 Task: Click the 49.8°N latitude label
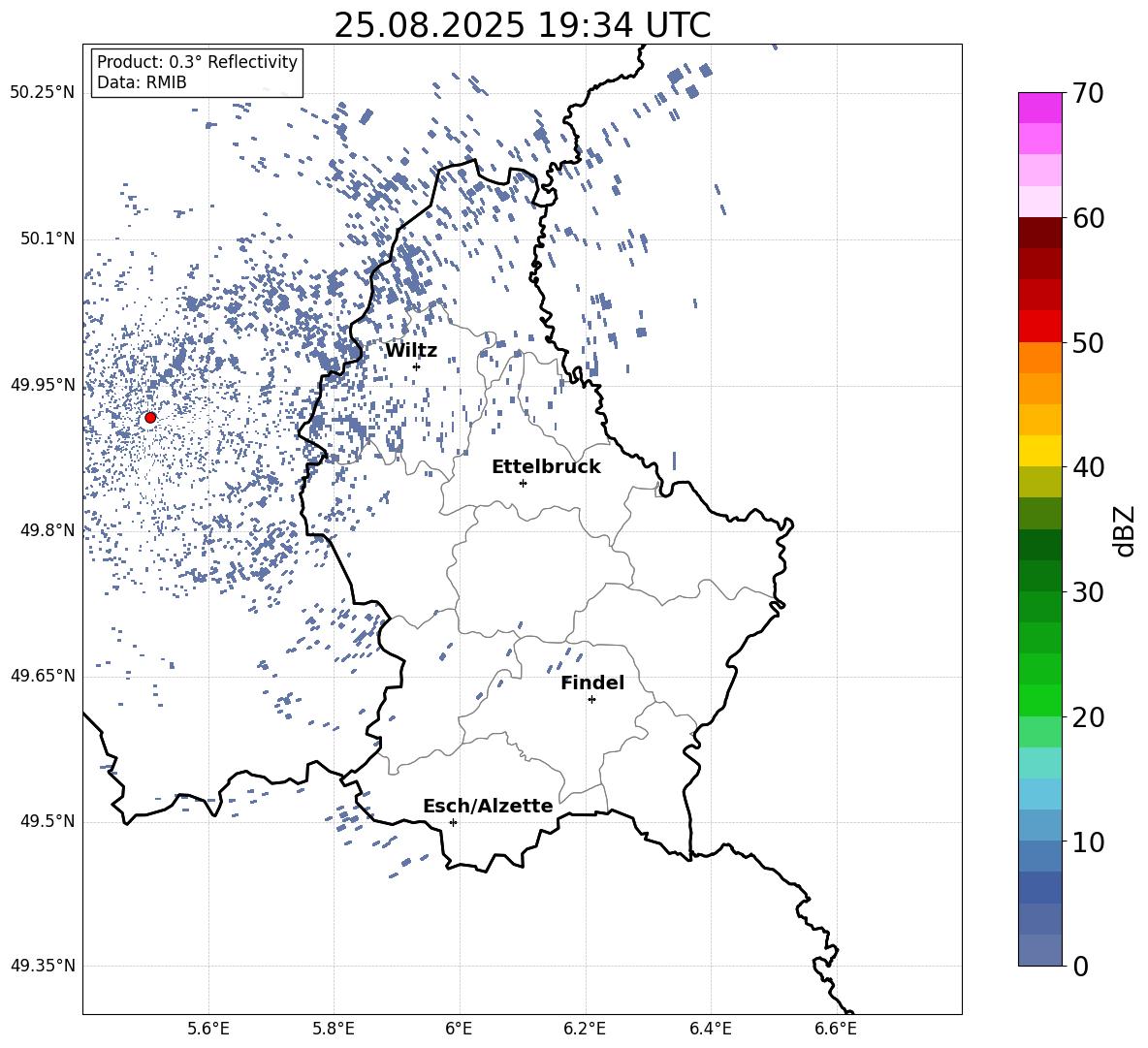click(x=48, y=530)
